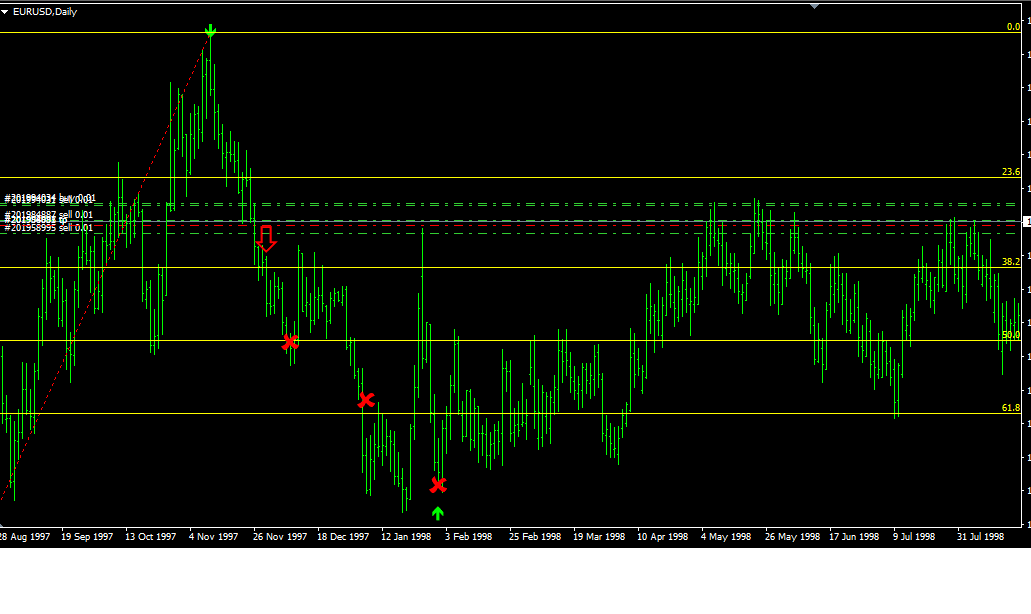Click the 26 Nov 1997 date label
Screen dimensions: 1031x614
(280, 536)
